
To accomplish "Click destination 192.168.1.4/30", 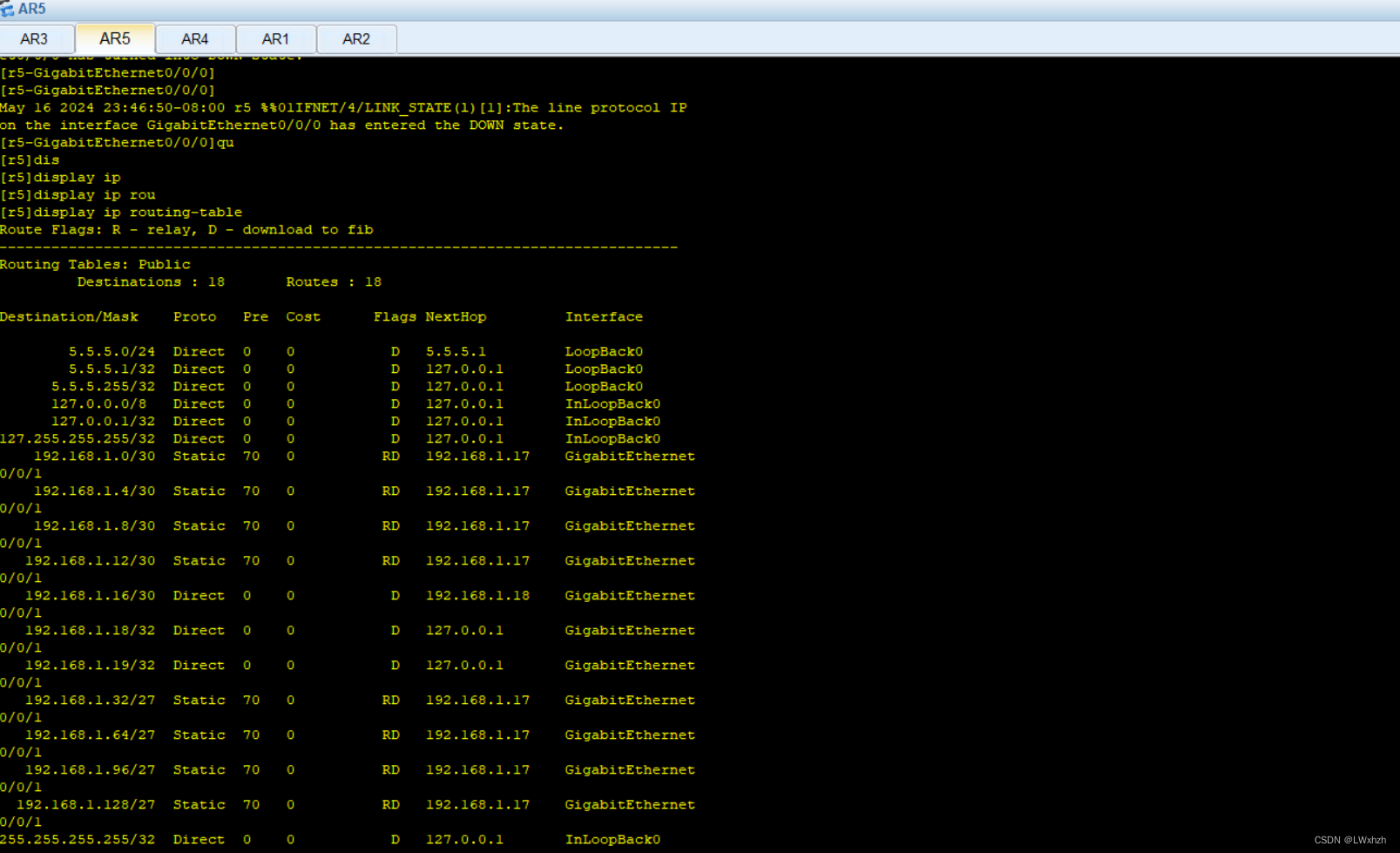I will [x=94, y=491].
